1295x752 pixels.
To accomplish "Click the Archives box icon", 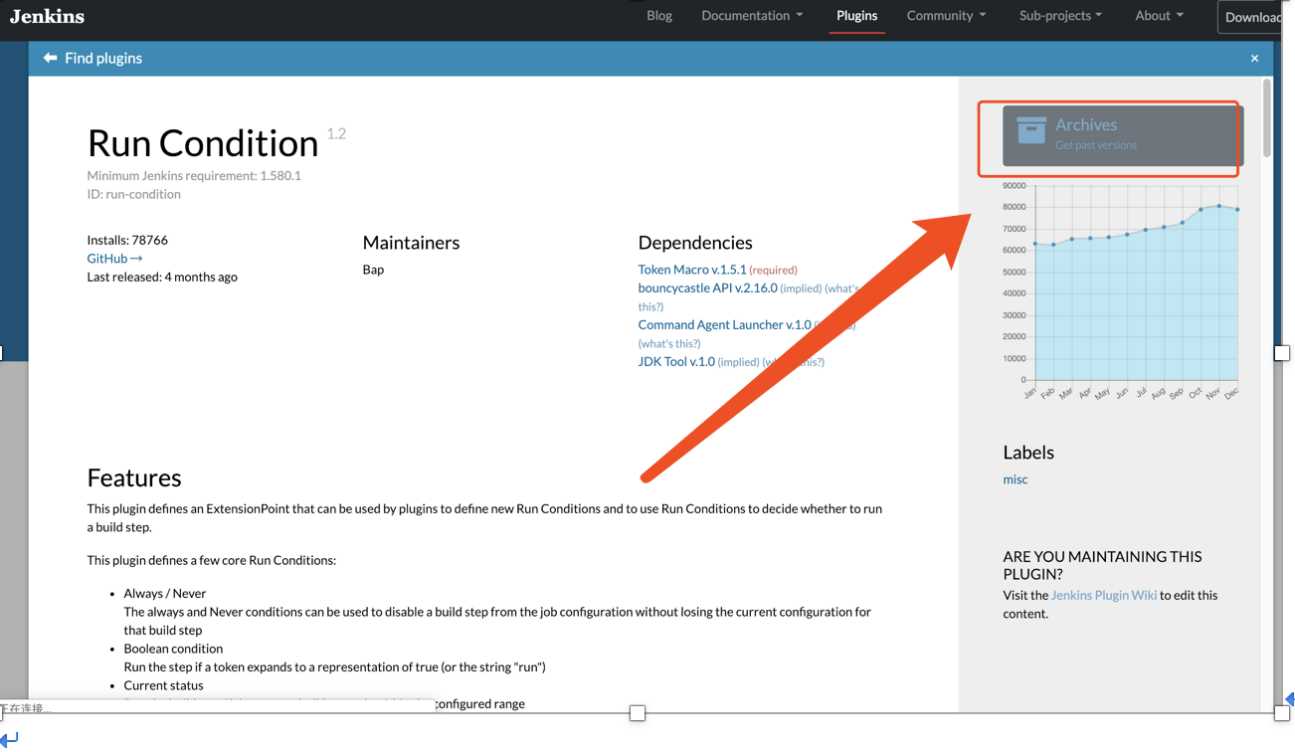I will (1031, 131).
